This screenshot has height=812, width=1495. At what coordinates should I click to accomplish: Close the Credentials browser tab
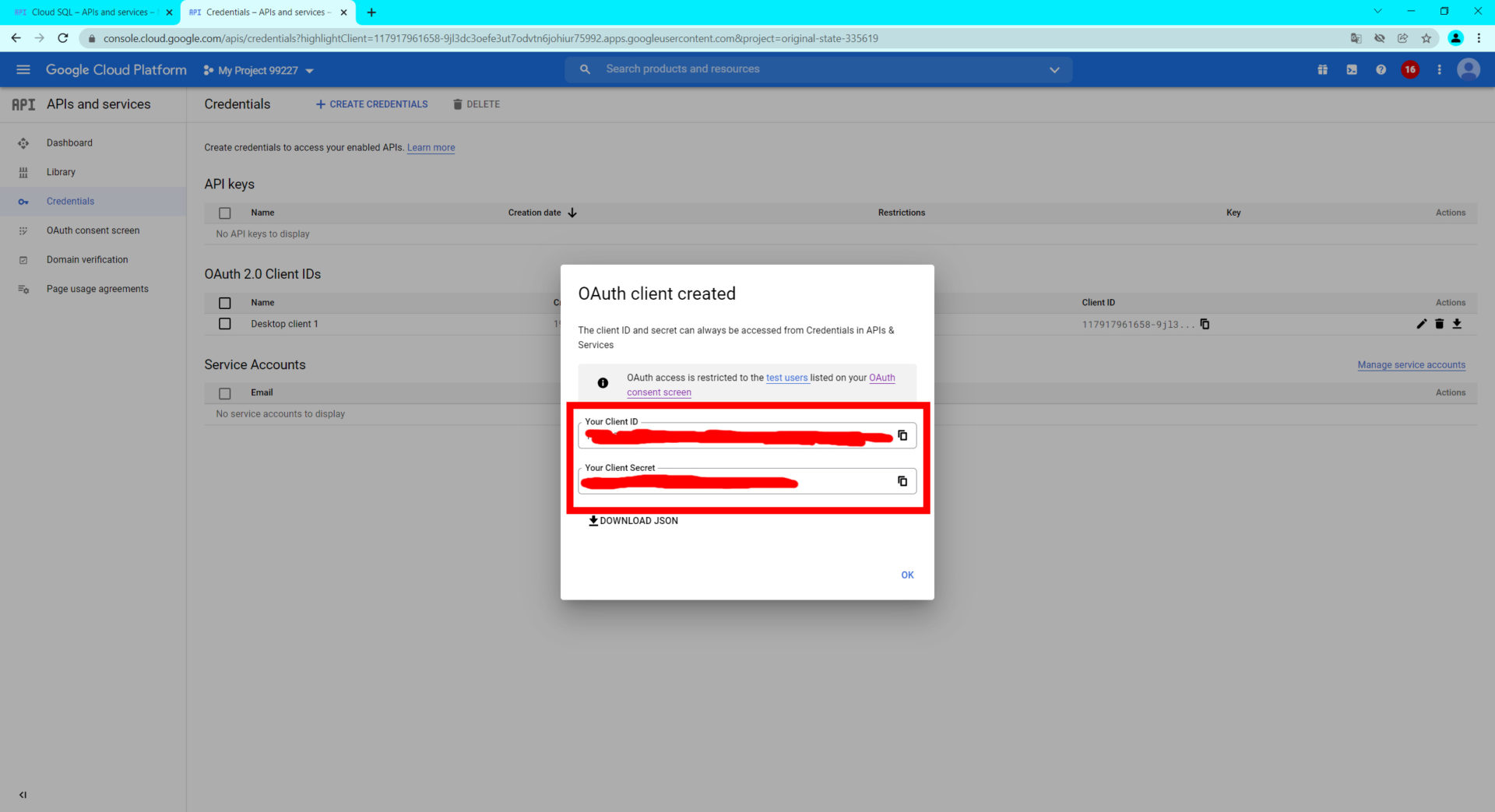tap(343, 12)
